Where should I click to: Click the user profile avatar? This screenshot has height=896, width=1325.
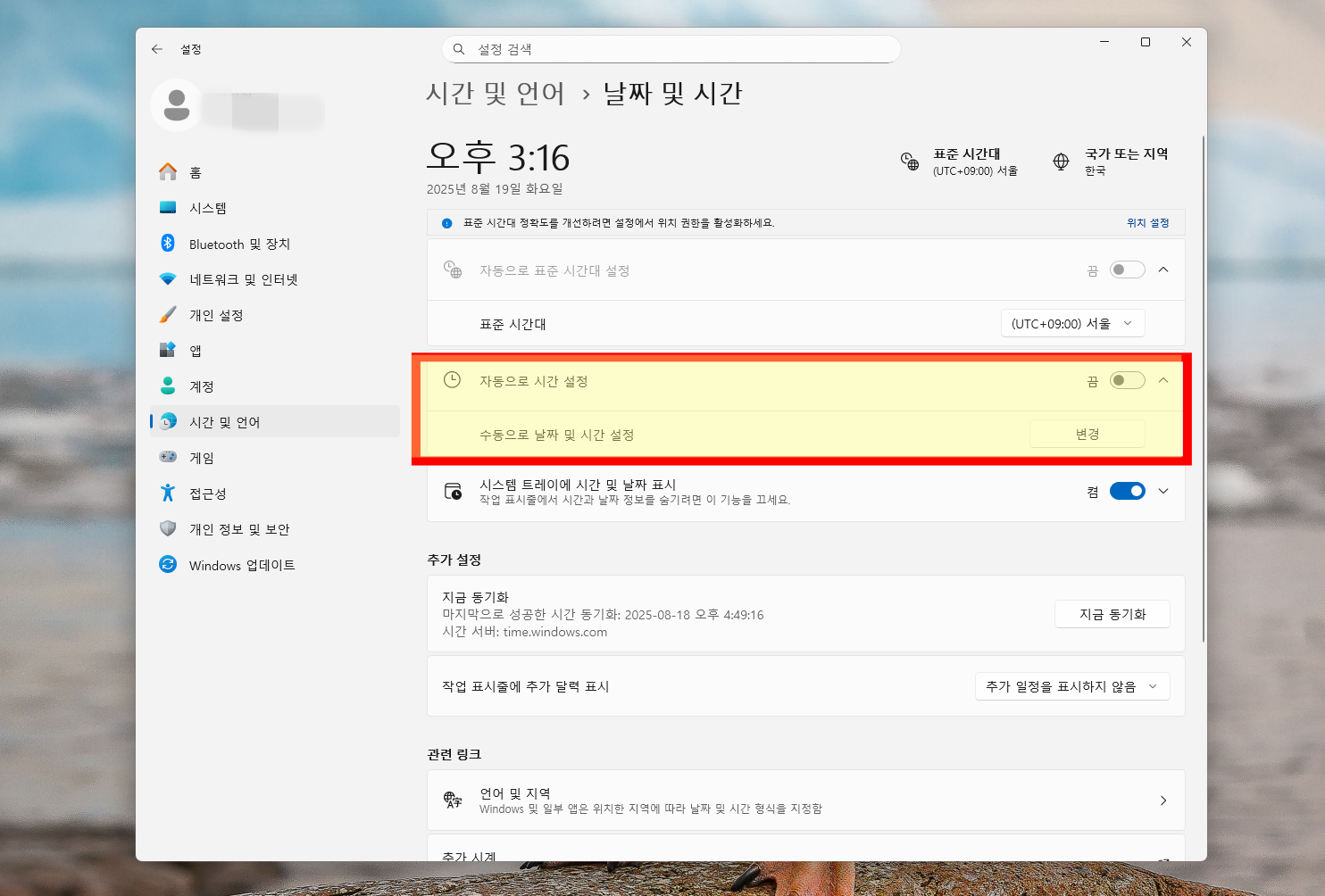176,104
